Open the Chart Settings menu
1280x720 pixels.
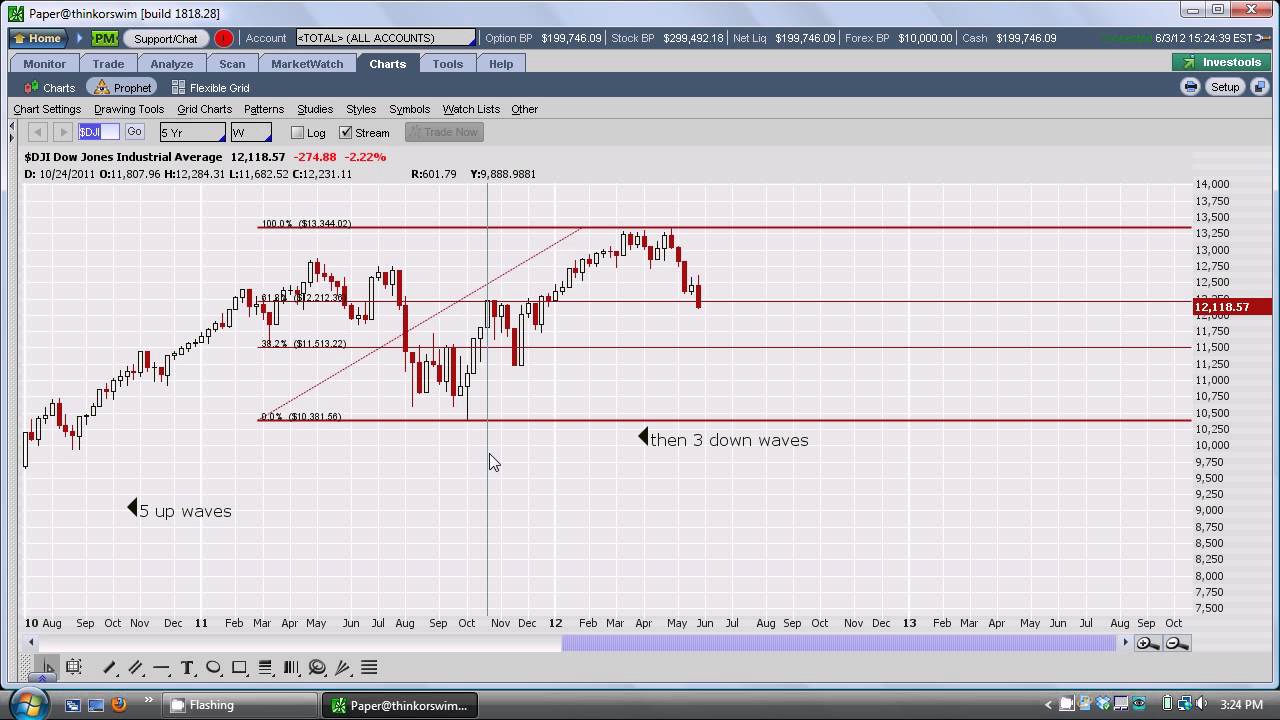(47, 109)
